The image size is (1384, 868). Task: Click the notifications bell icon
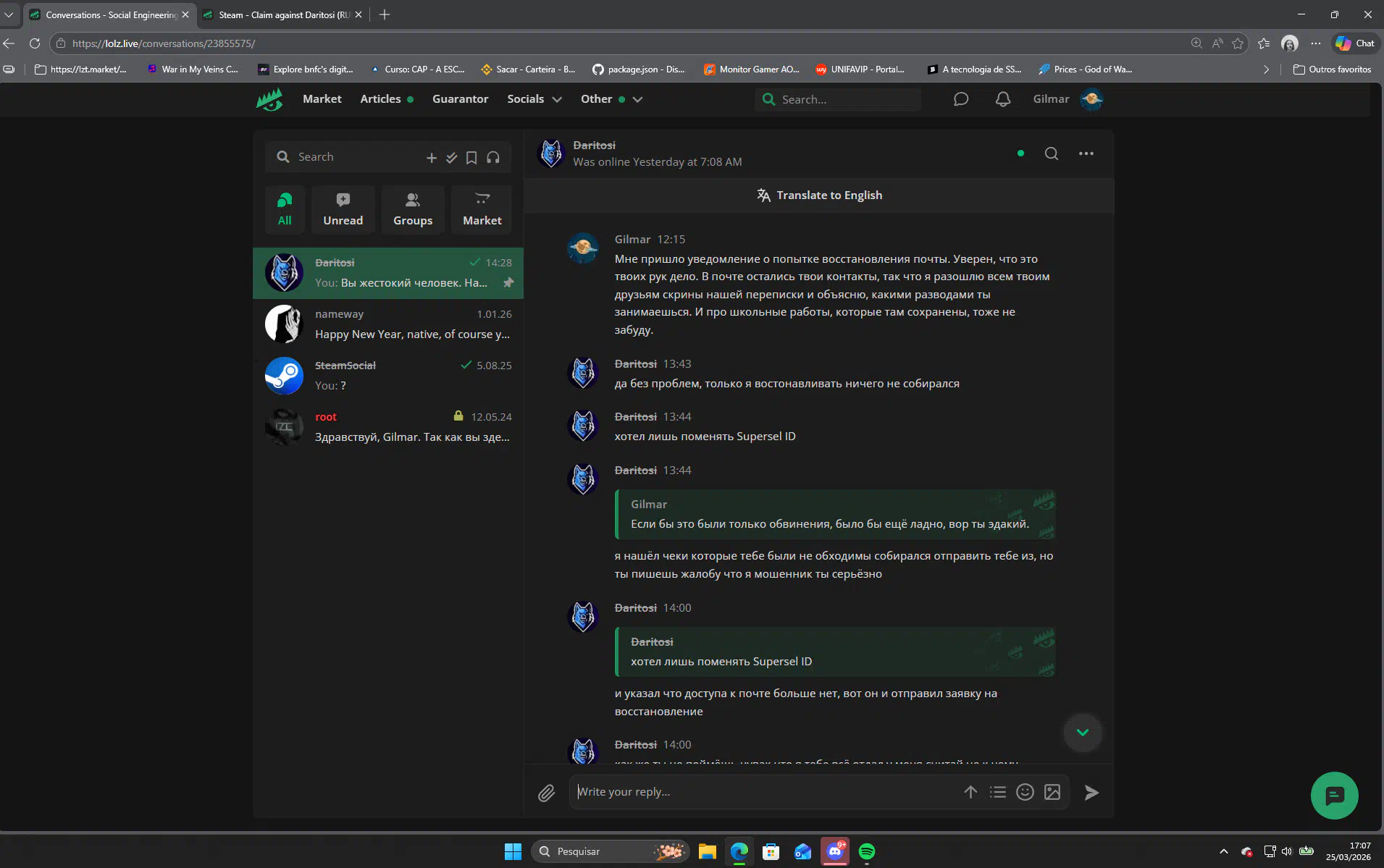pos(1002,99)
